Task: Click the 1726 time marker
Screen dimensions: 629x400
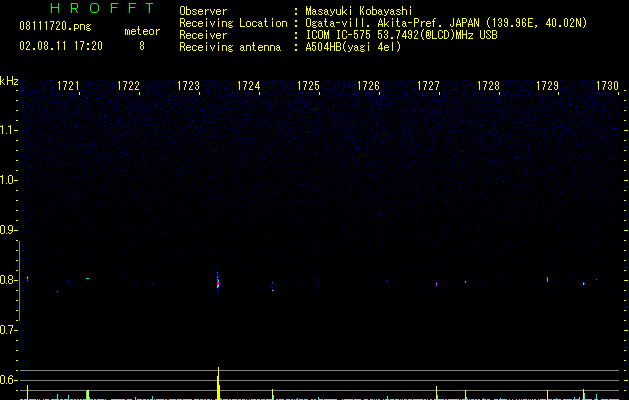Action: pyautogui.click(x=368, y=86)
